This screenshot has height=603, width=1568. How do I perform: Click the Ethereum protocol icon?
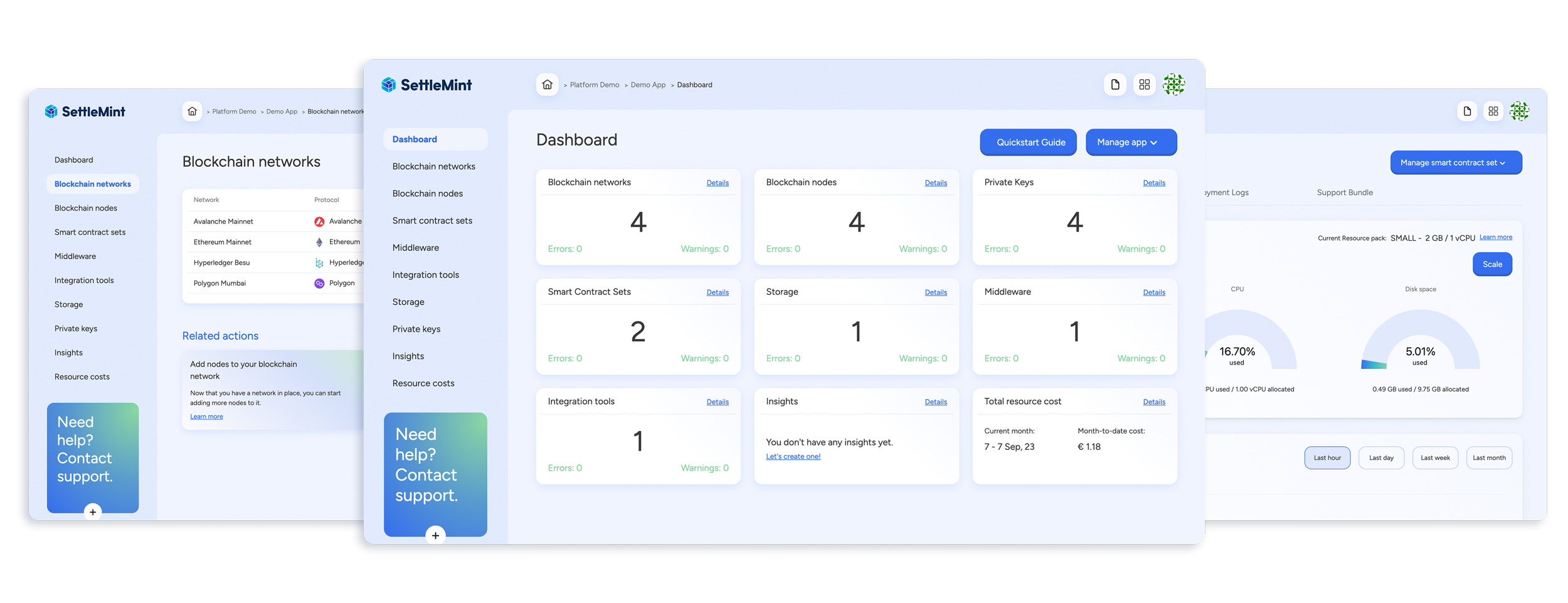click(x=320, y=242)
